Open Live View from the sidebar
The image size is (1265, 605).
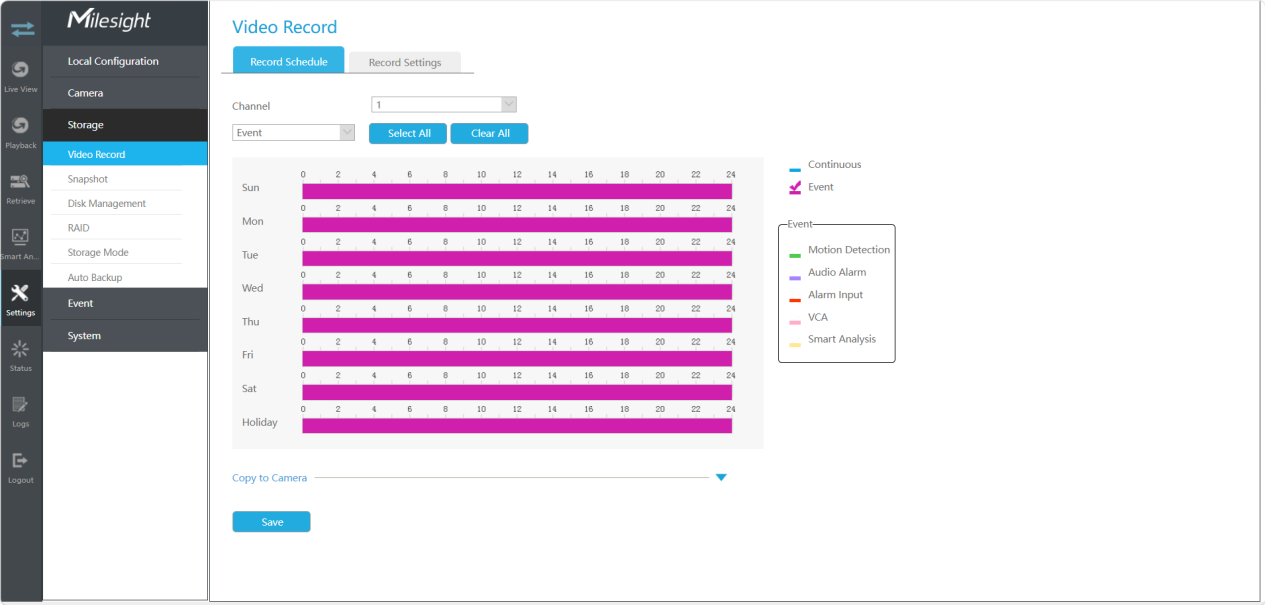tap(20, 76)
